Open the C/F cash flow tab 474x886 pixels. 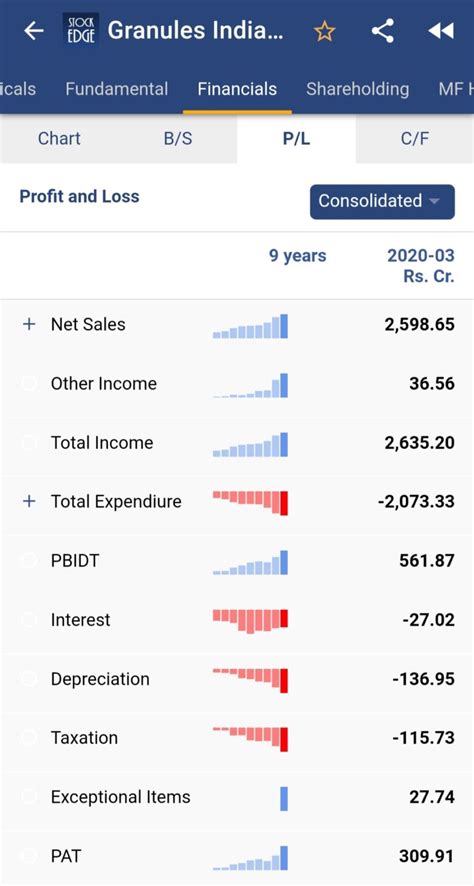tap(415, 138)
